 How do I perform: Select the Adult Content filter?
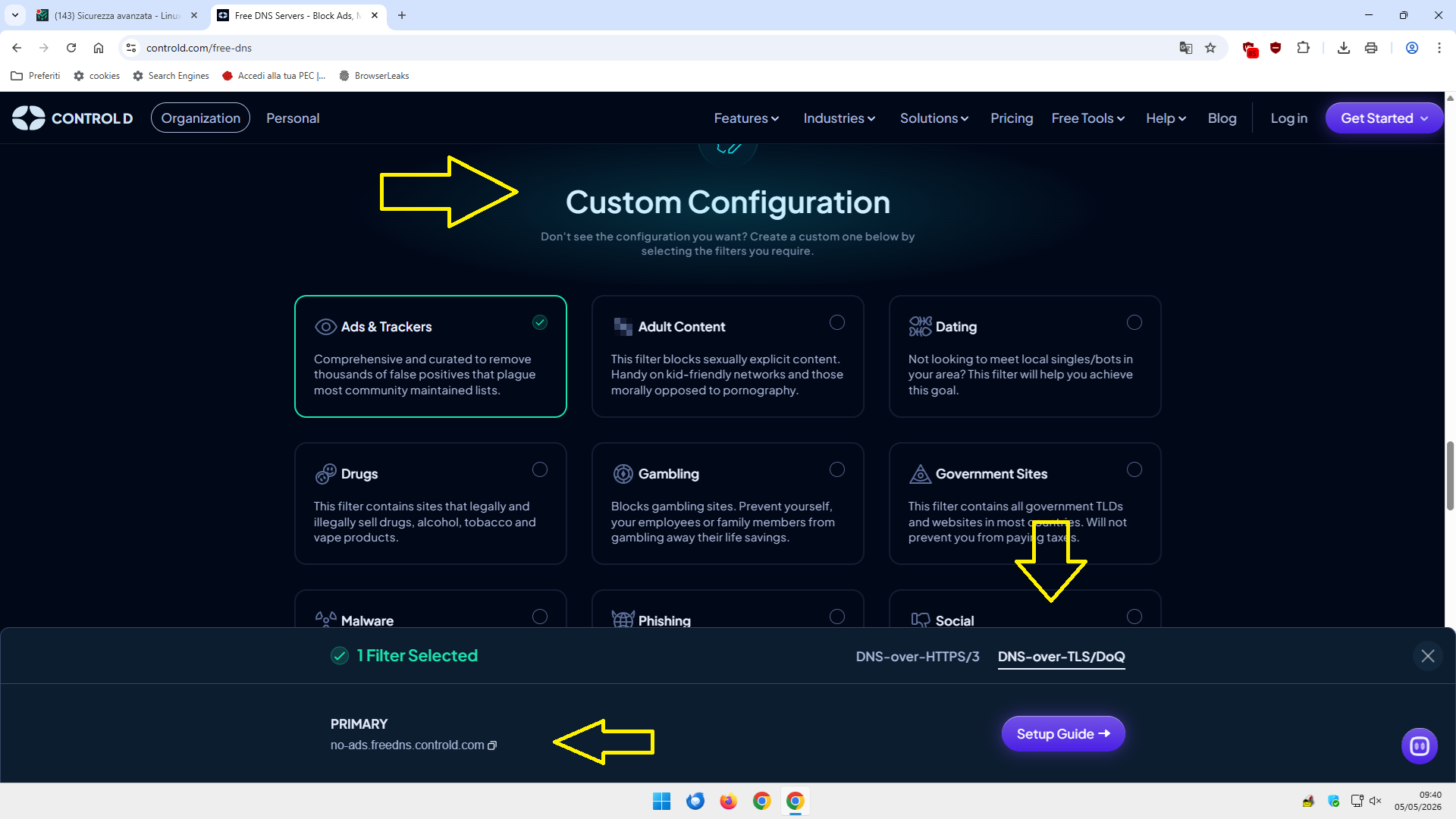[837, 322]
